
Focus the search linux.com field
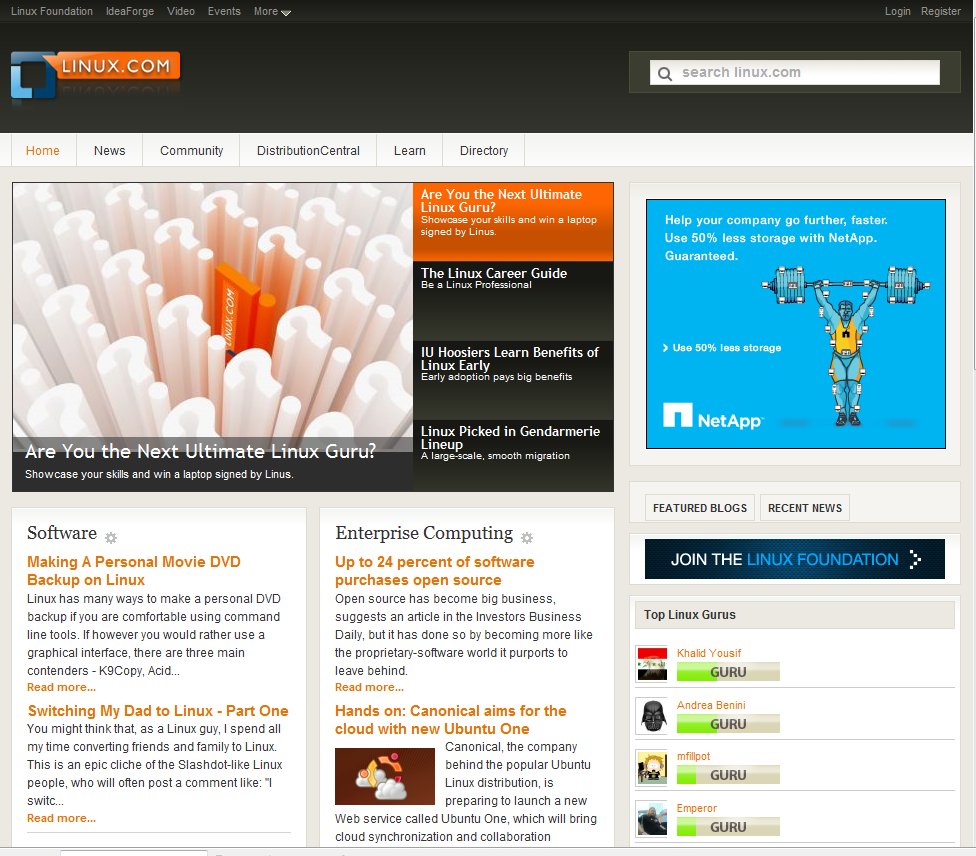[795, 72]
